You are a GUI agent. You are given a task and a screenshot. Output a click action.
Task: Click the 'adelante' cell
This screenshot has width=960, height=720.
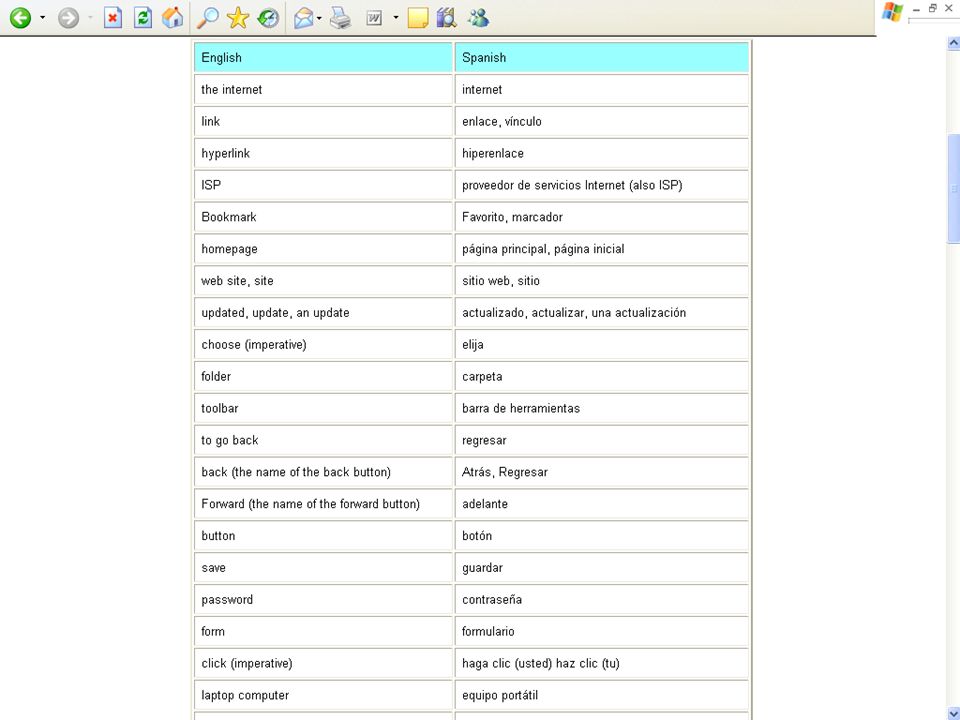point(602,503)
